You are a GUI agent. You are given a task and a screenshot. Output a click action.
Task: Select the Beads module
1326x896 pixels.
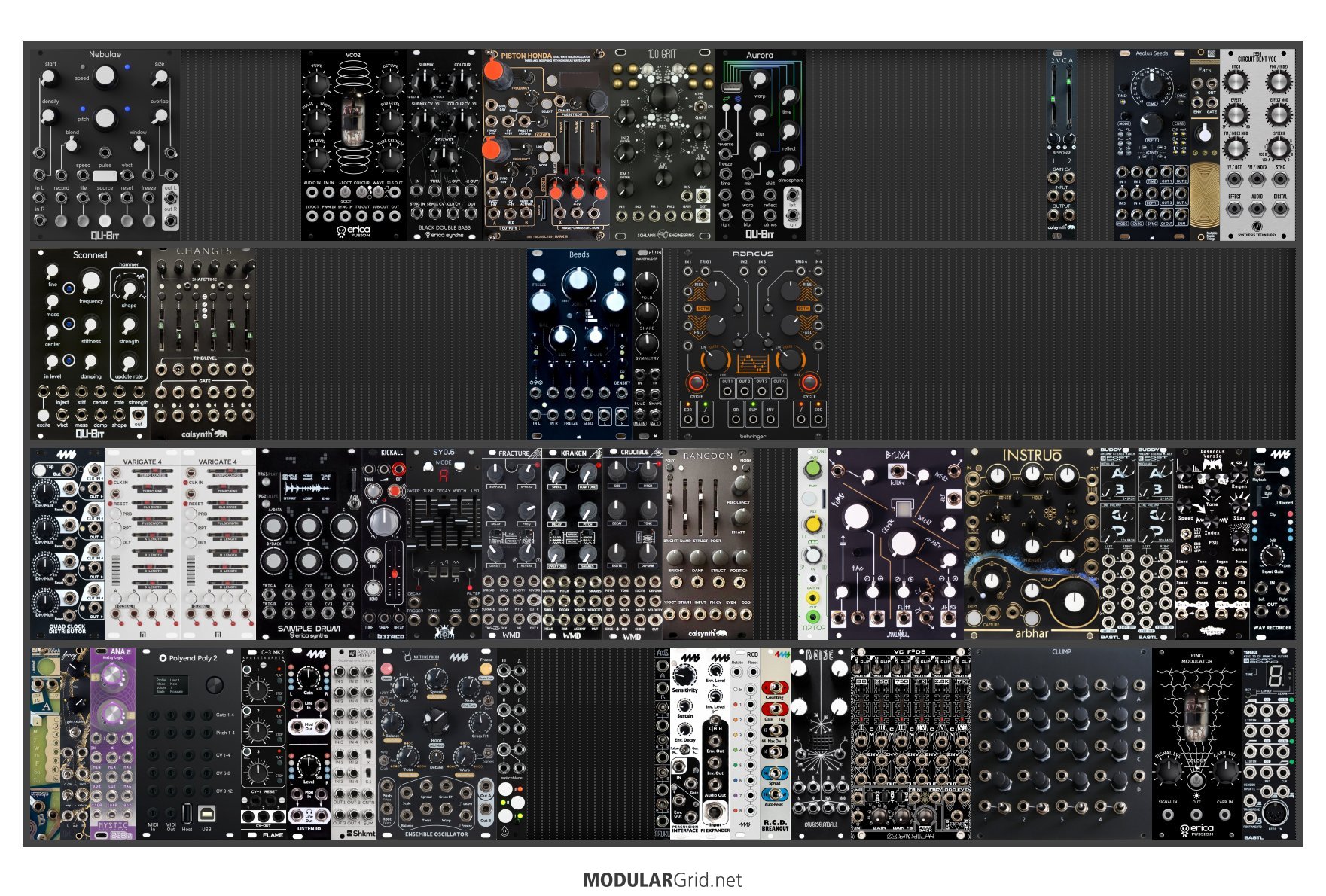coord(580,344)
